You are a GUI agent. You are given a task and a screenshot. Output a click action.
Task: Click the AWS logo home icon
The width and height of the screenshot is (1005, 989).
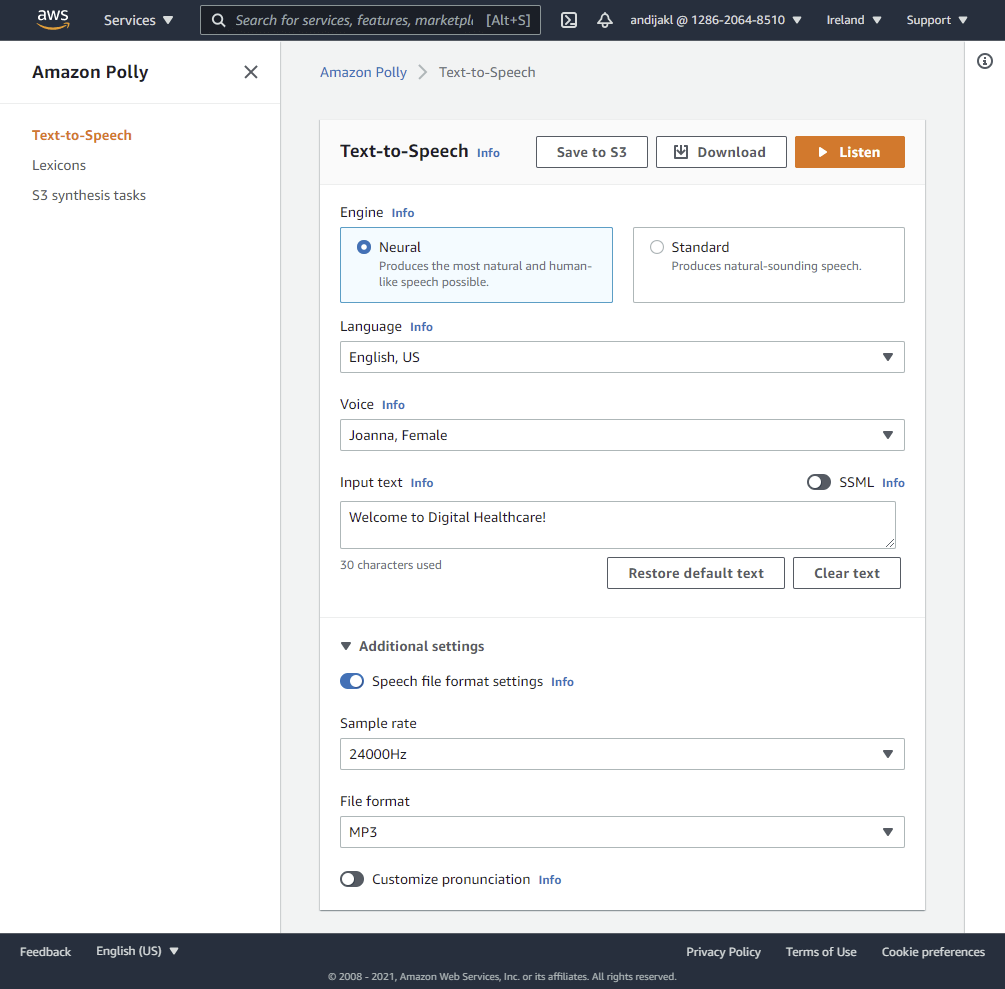pyautogui.click(x=53, y=20)
